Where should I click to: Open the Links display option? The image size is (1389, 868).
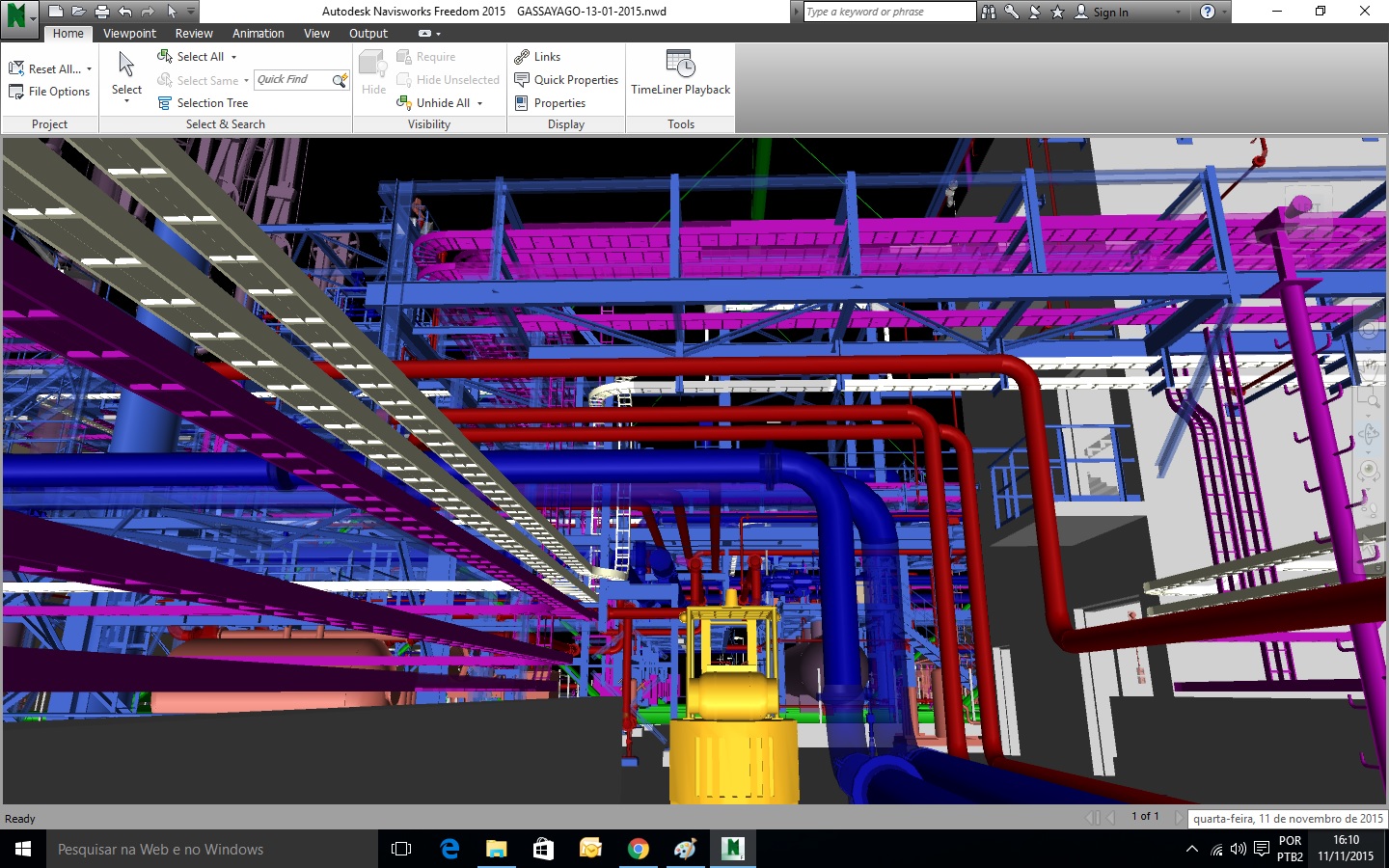pyautogui.click(x=537, y=57)
